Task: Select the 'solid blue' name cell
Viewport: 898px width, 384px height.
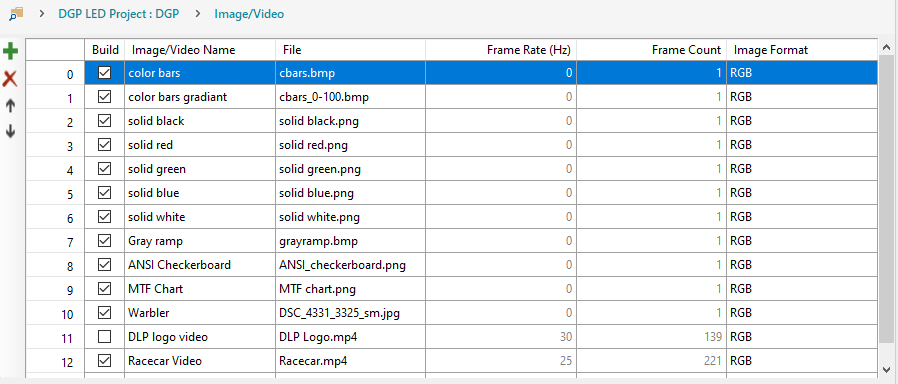Action: 200,193
